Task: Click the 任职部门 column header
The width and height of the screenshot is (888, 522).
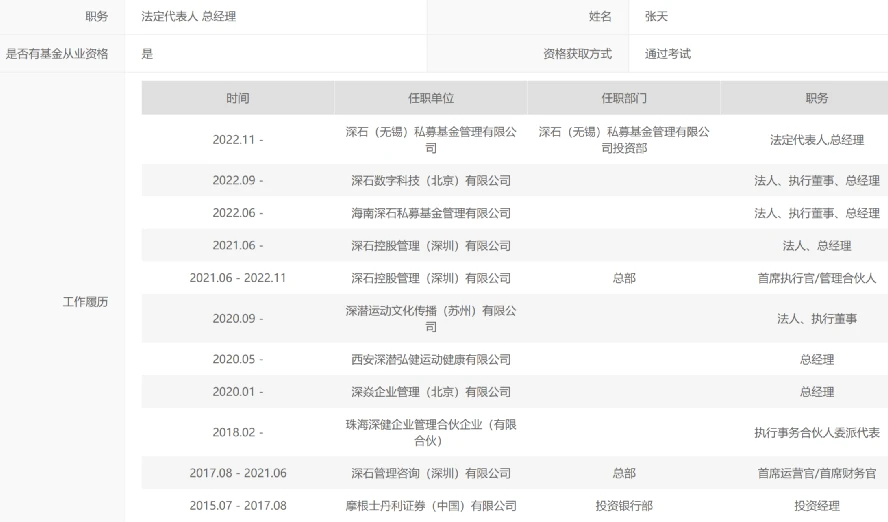Action: 624,98
